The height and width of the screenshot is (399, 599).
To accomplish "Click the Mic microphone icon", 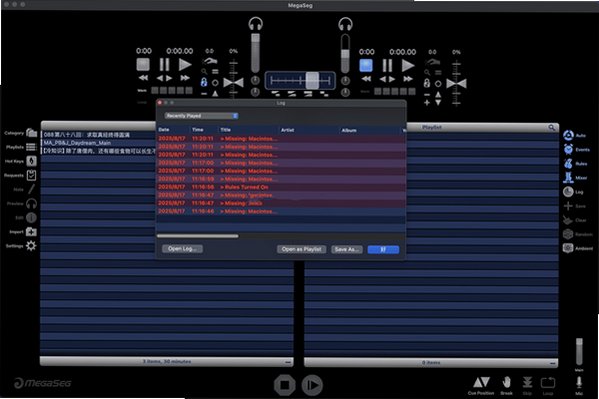I will [579, 382].
